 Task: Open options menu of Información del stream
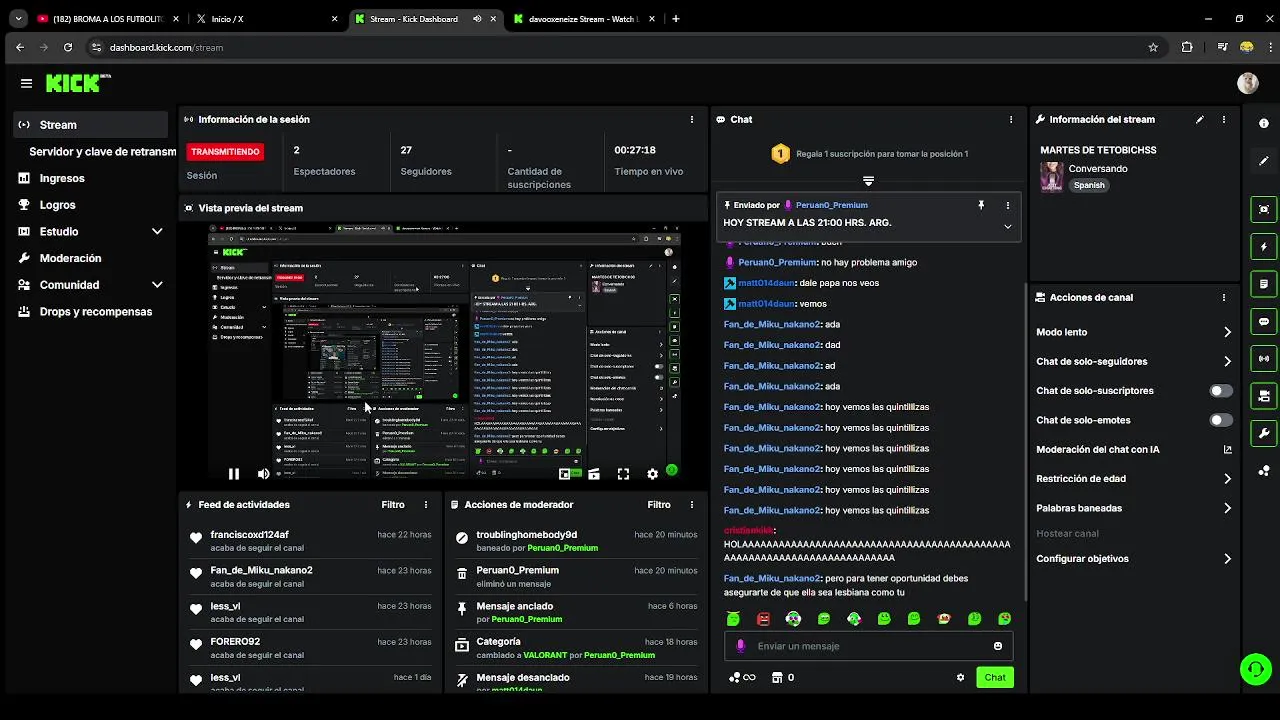click(1224, 119)
